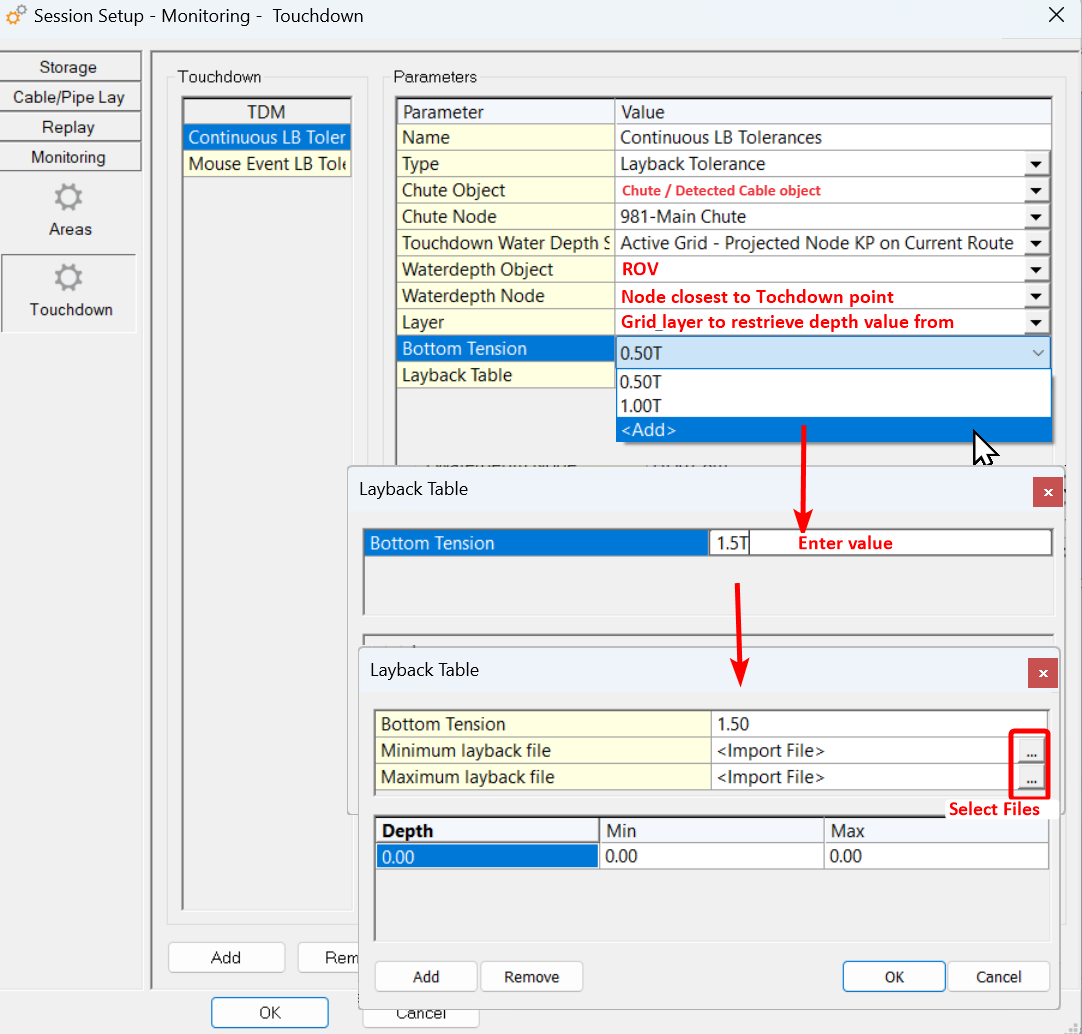Confirm Layback Table with OK
The image size is (1082, 1034).
[893, 977]
